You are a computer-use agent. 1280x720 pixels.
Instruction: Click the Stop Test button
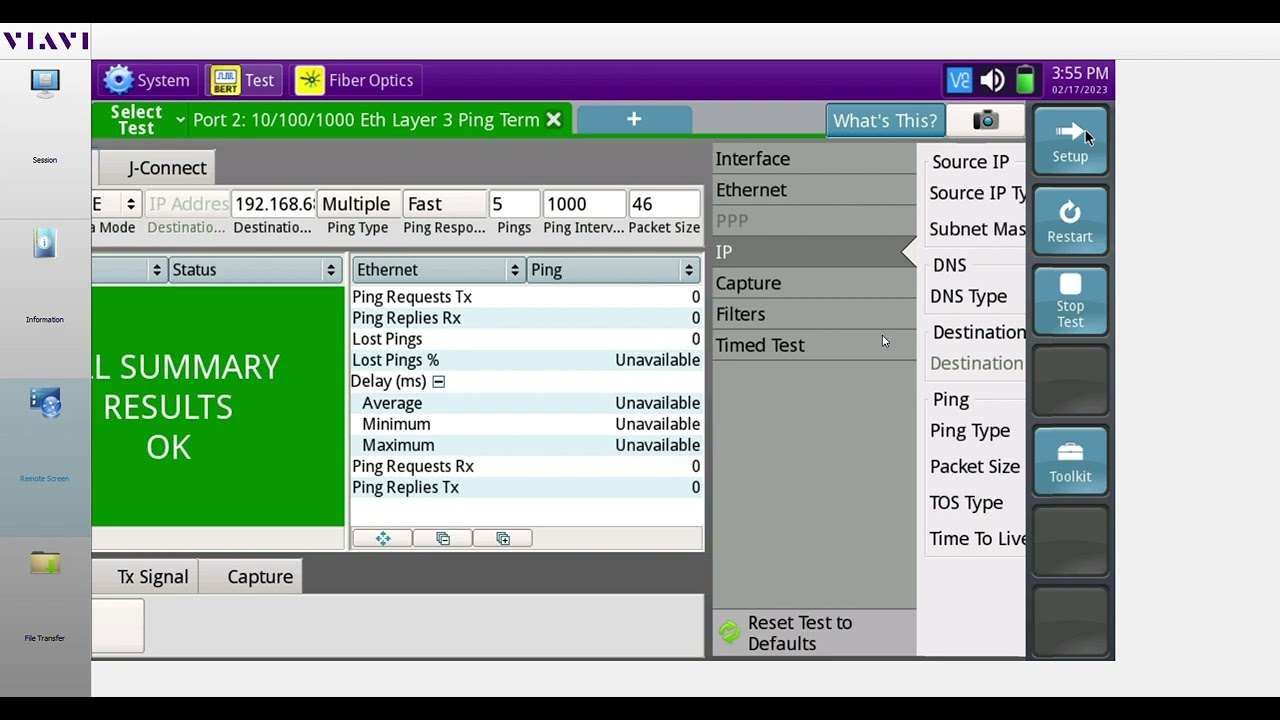1070,301
